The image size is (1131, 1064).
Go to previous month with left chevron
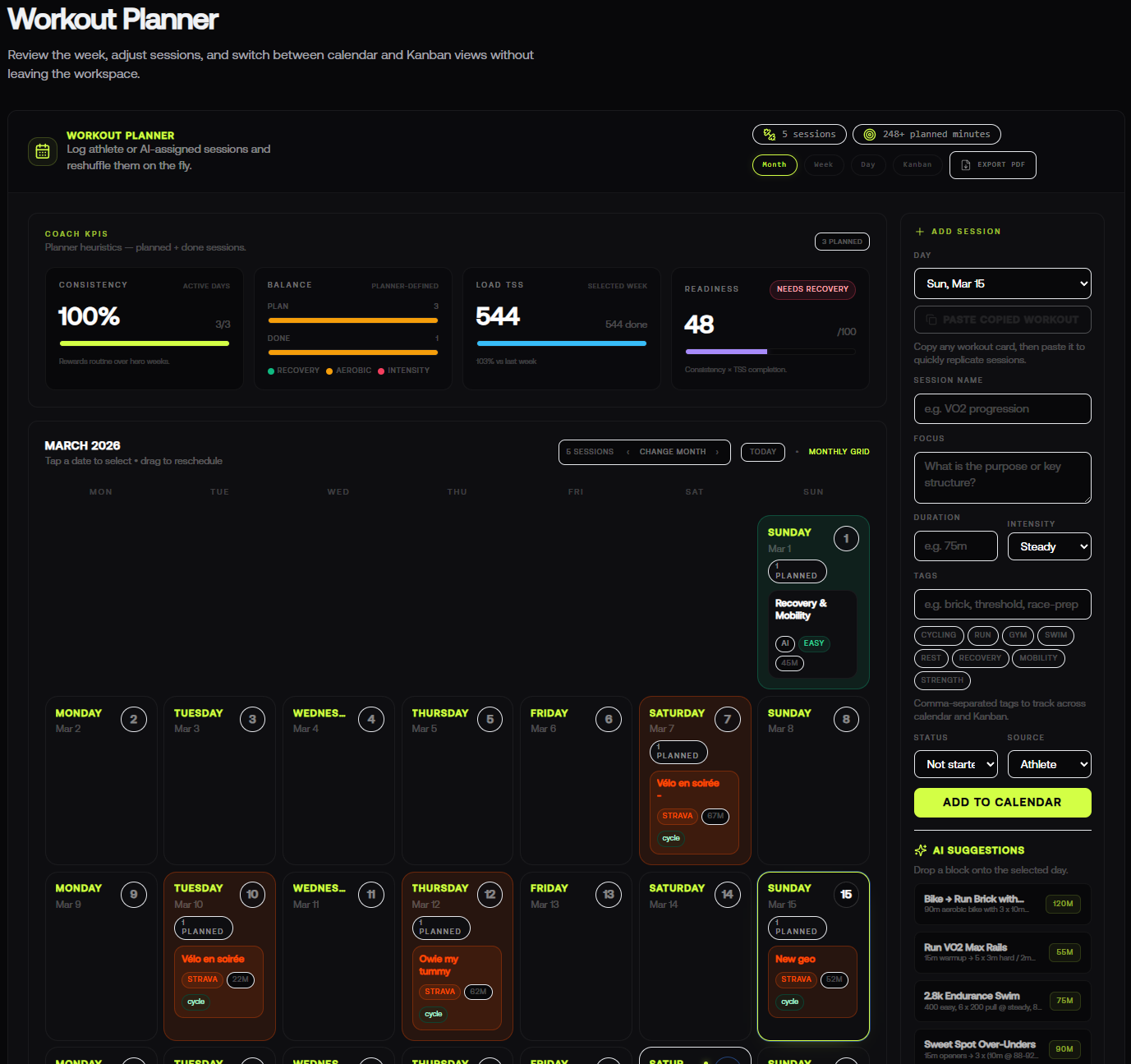tap(628, 452)
